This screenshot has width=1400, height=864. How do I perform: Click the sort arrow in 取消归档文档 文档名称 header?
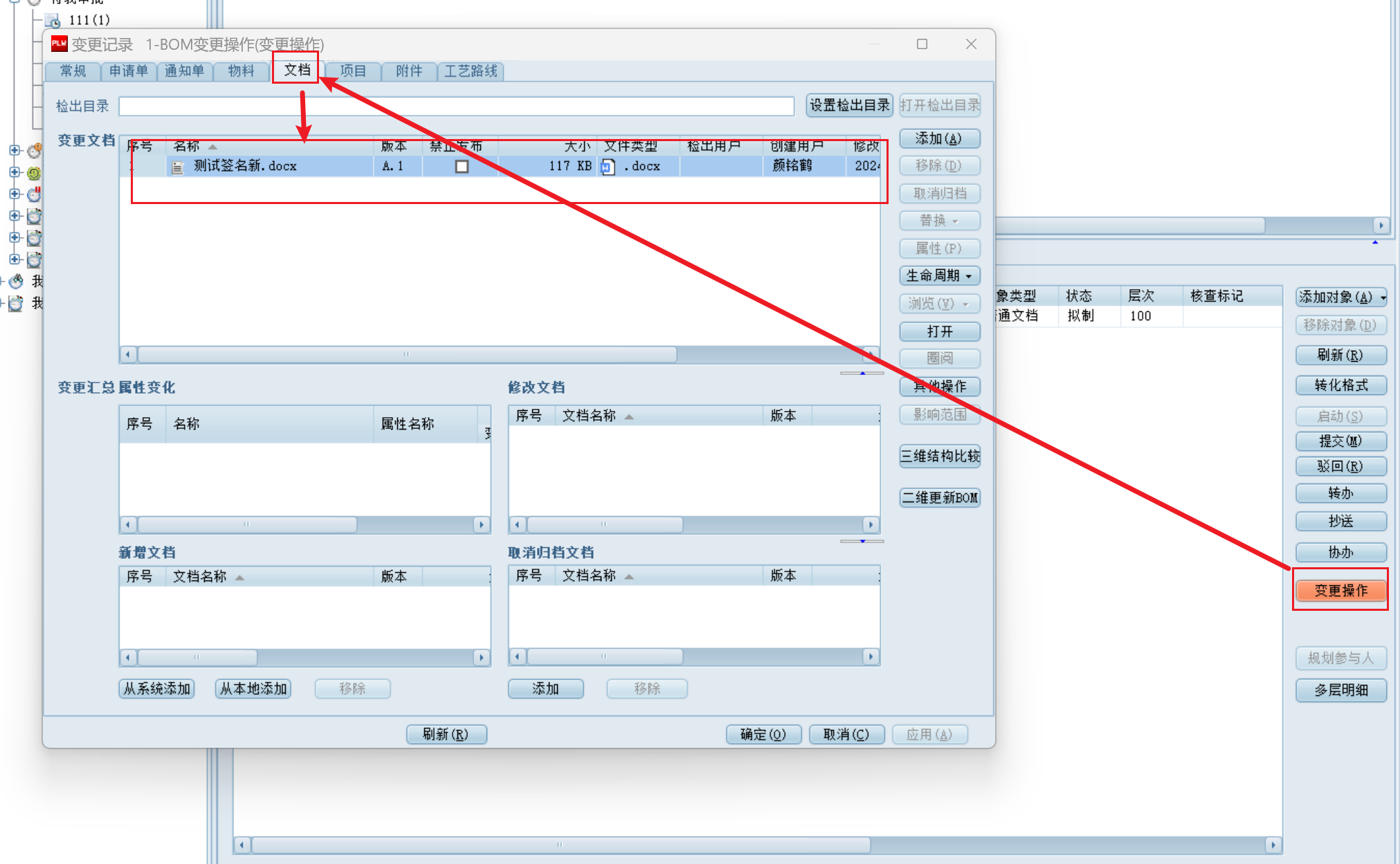[629, 576]
